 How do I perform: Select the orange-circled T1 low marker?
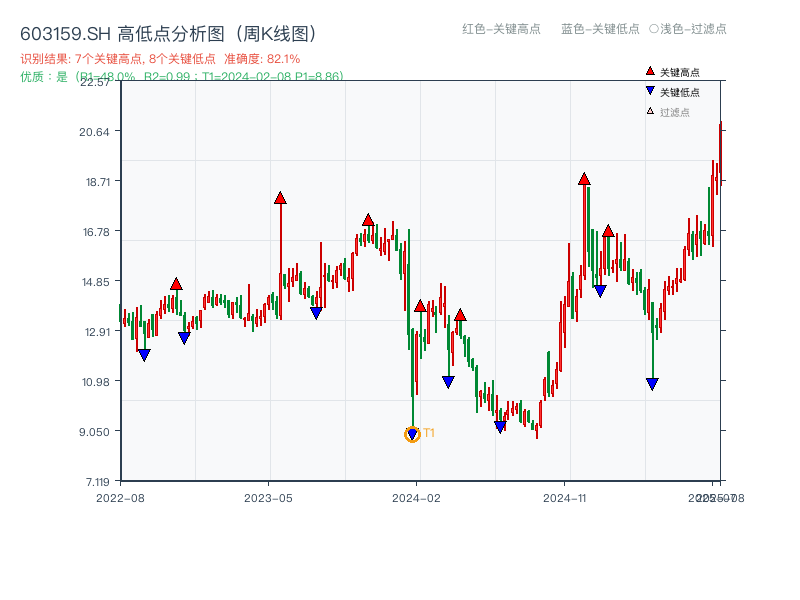[412, 434]
